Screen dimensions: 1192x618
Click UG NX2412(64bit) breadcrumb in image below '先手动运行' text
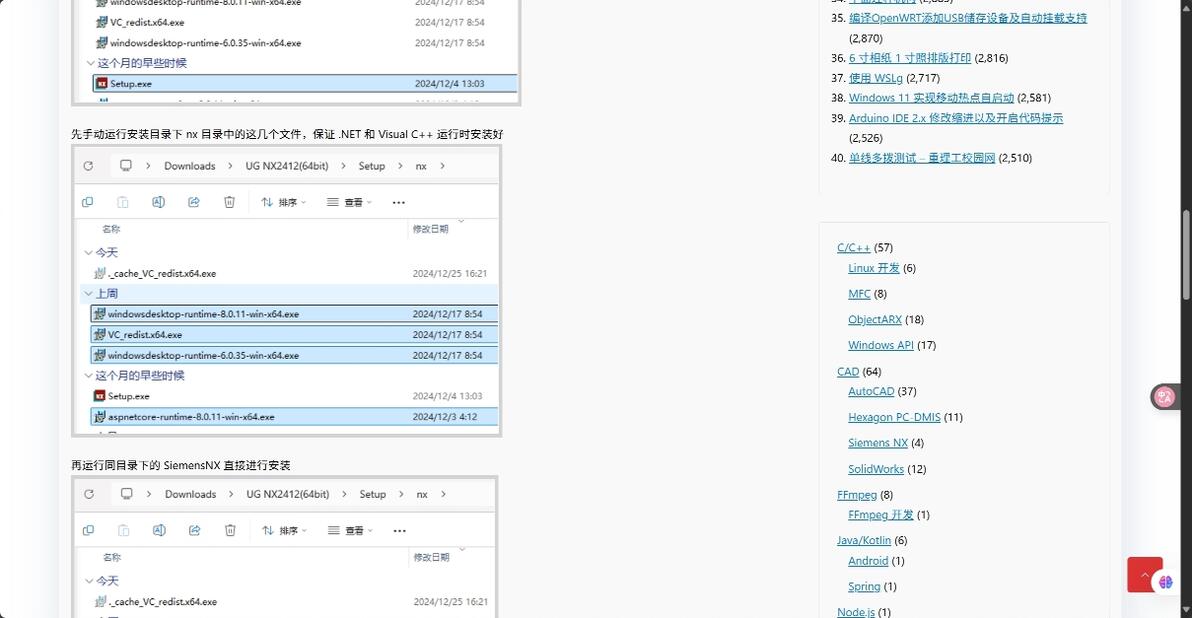click(x=287, y=166)
